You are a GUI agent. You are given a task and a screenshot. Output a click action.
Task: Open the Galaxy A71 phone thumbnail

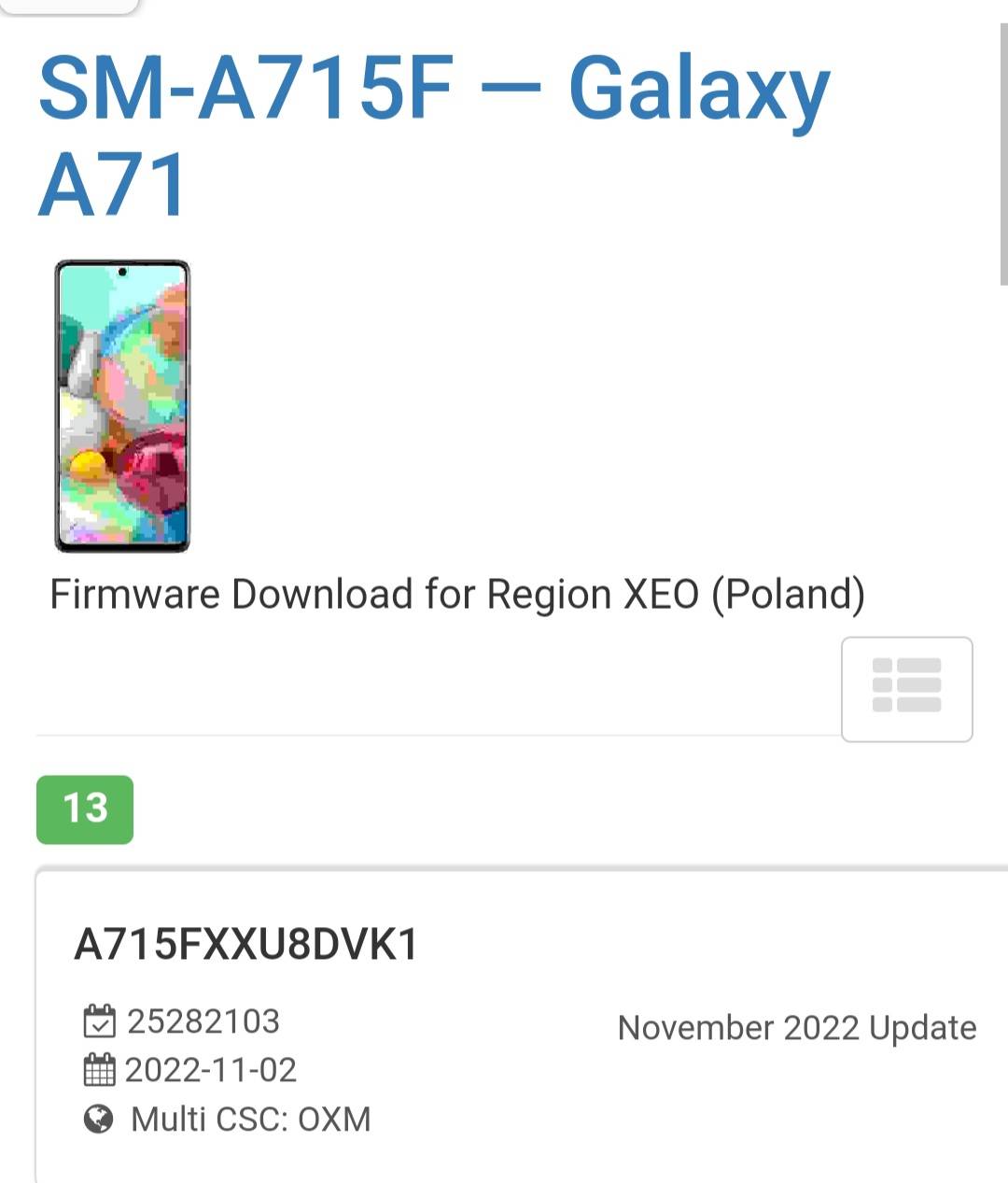coord(122,406)
